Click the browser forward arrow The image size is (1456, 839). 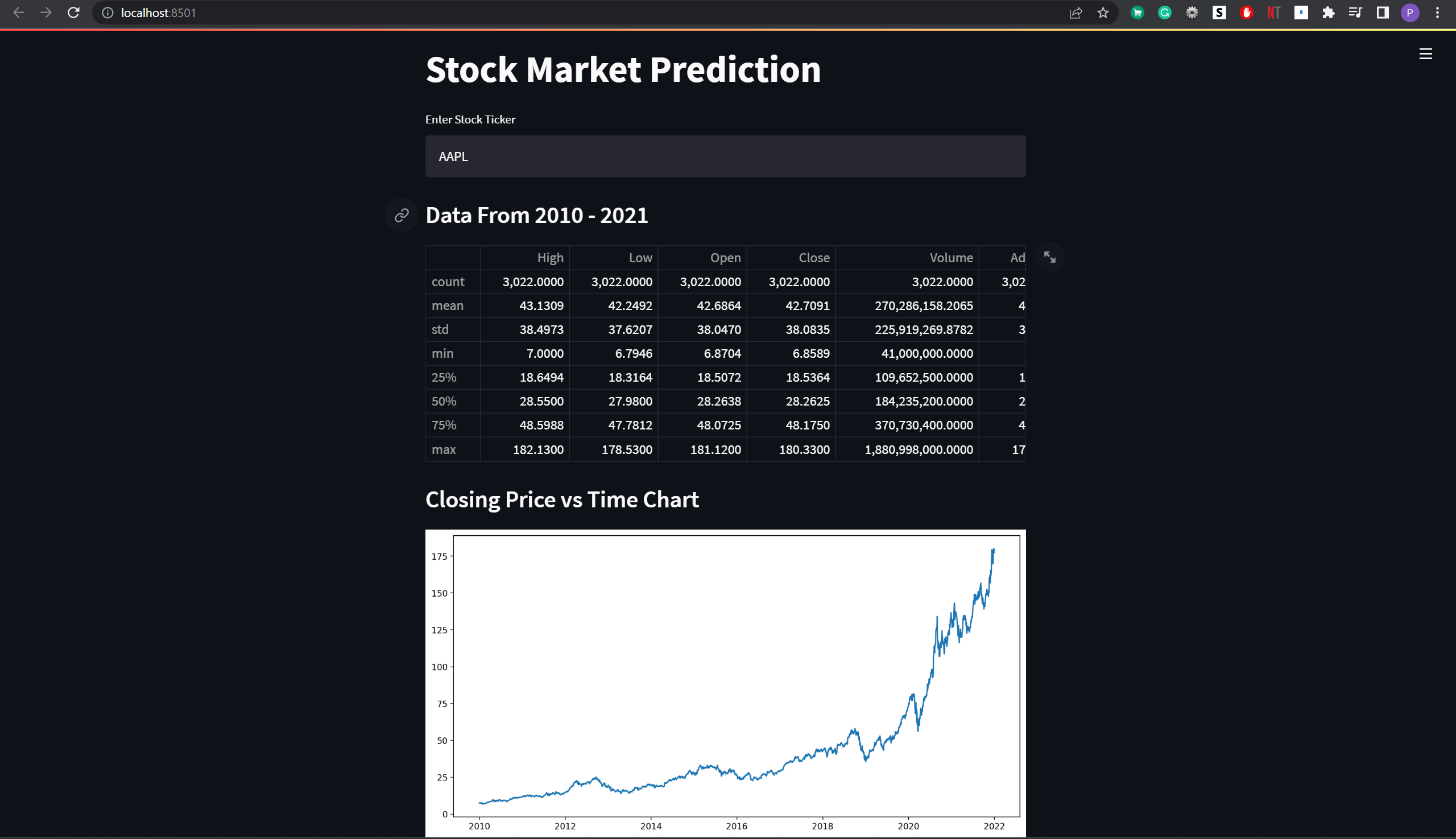pyautogui.click(x=46, y=12)
